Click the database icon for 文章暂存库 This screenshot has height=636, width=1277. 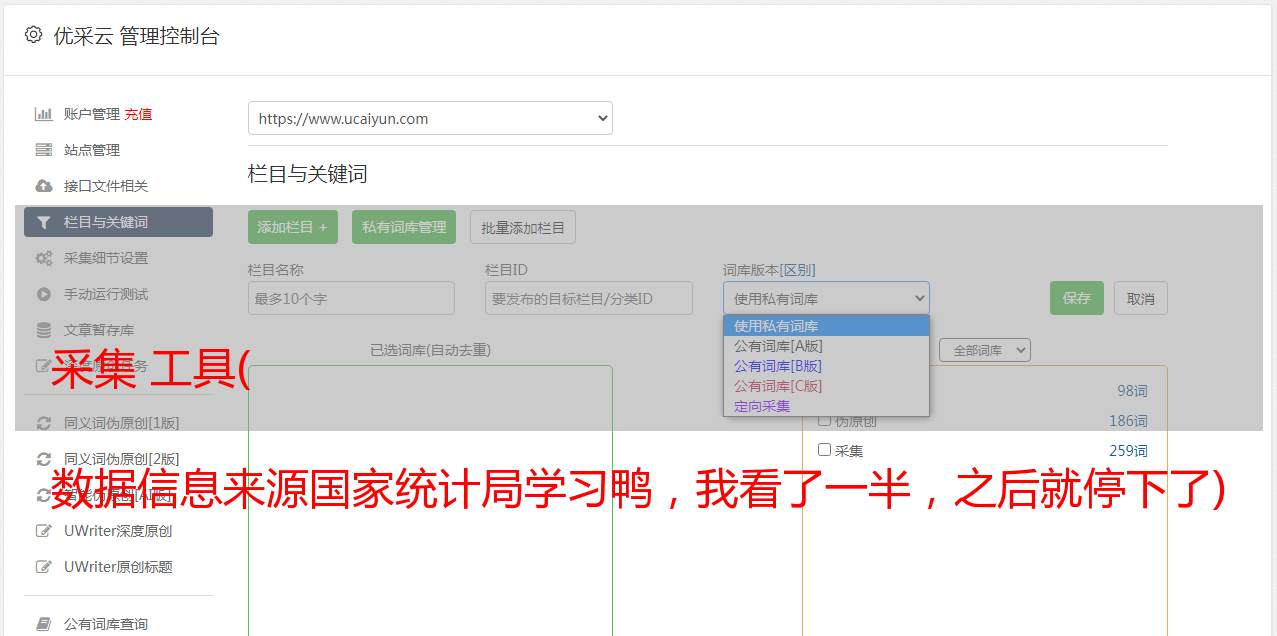[43, 330]
